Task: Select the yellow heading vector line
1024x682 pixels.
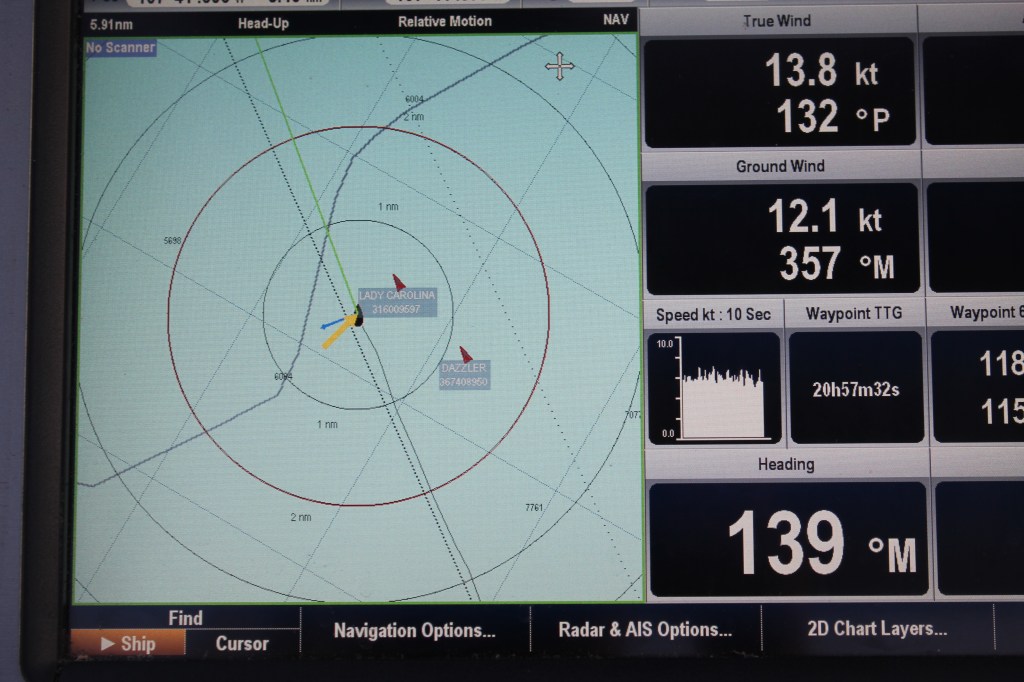Action: pos(338,333)
